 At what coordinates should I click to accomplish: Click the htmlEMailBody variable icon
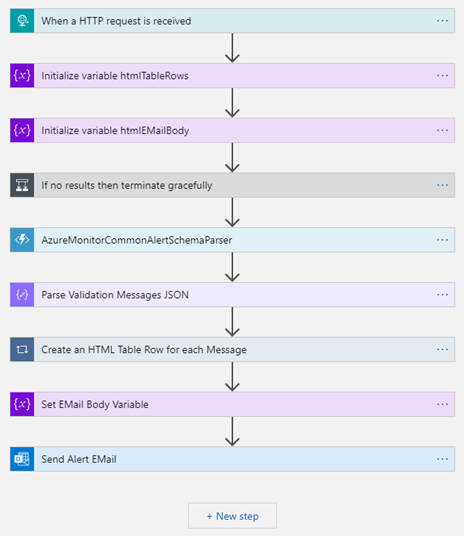coord(22,130)
